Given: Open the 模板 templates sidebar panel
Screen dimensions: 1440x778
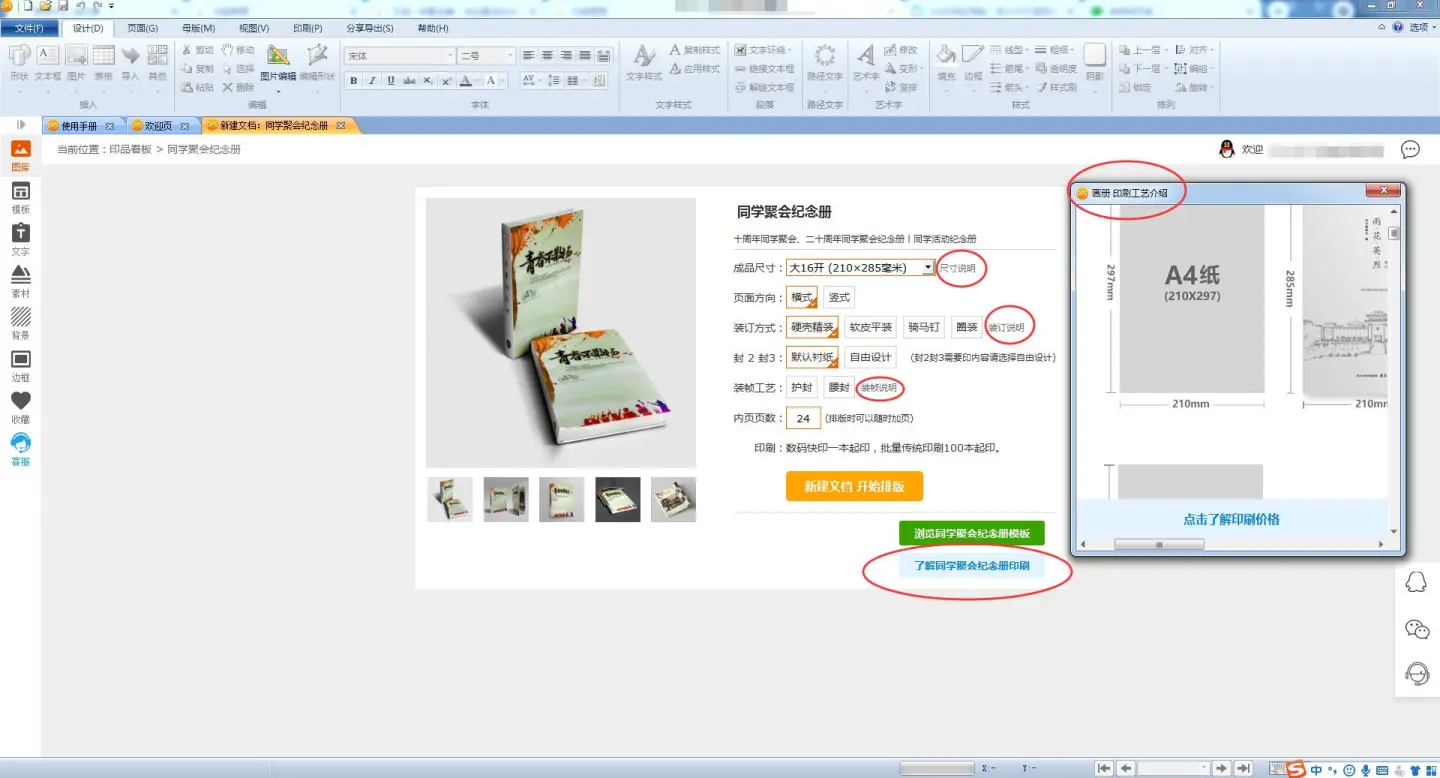Looking at the screenshot, I should (x=20, y=198).
